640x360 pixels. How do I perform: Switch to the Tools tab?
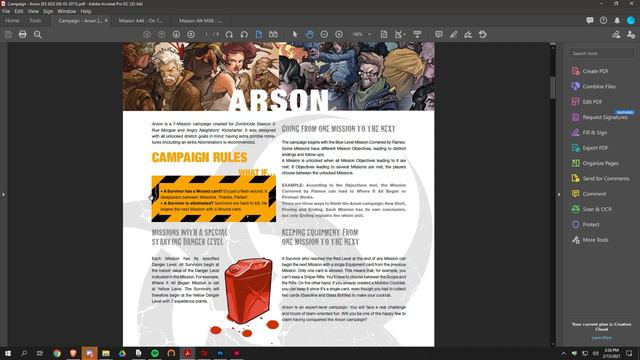pyautogui.click(x=35, y=20)
